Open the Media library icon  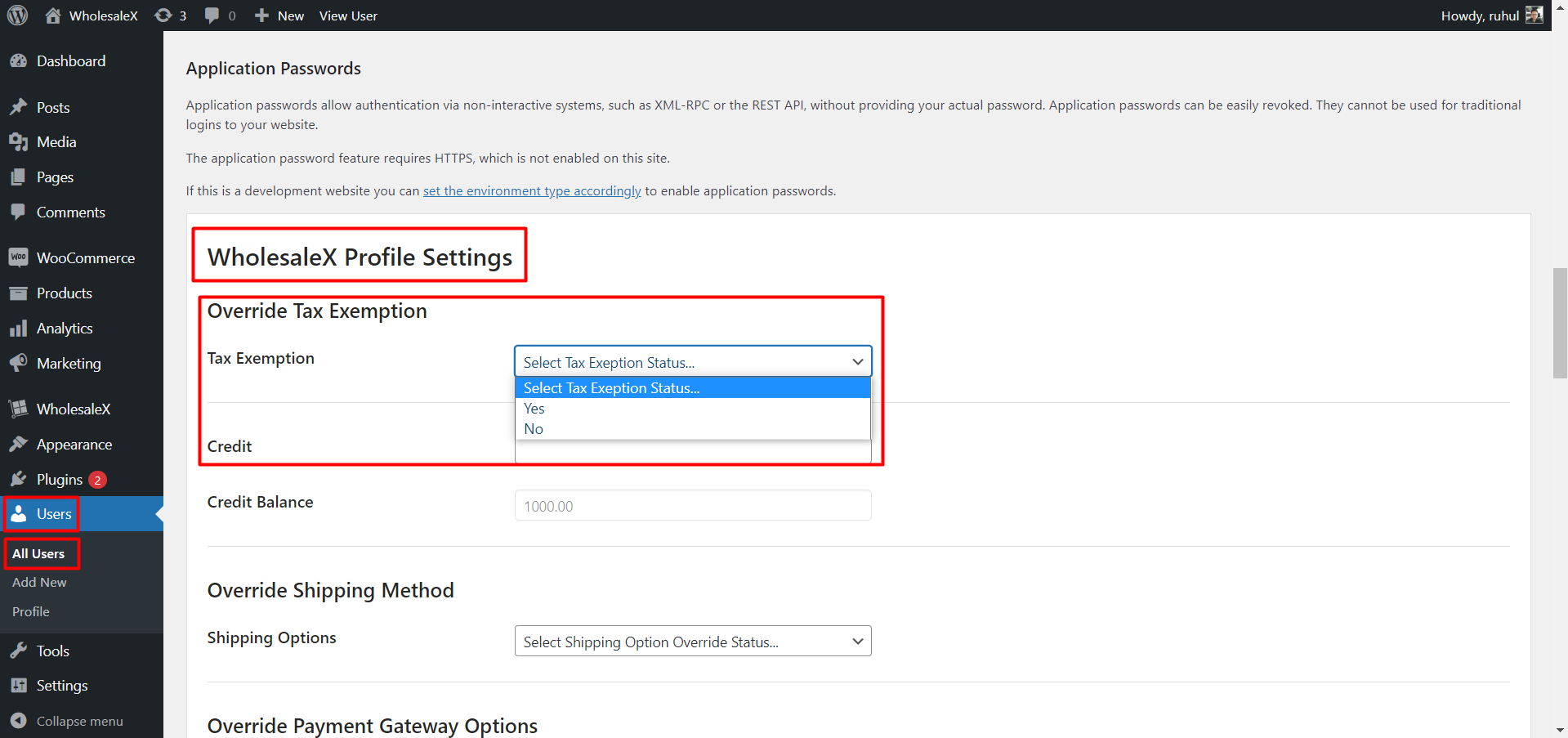[x=20, y=141]
